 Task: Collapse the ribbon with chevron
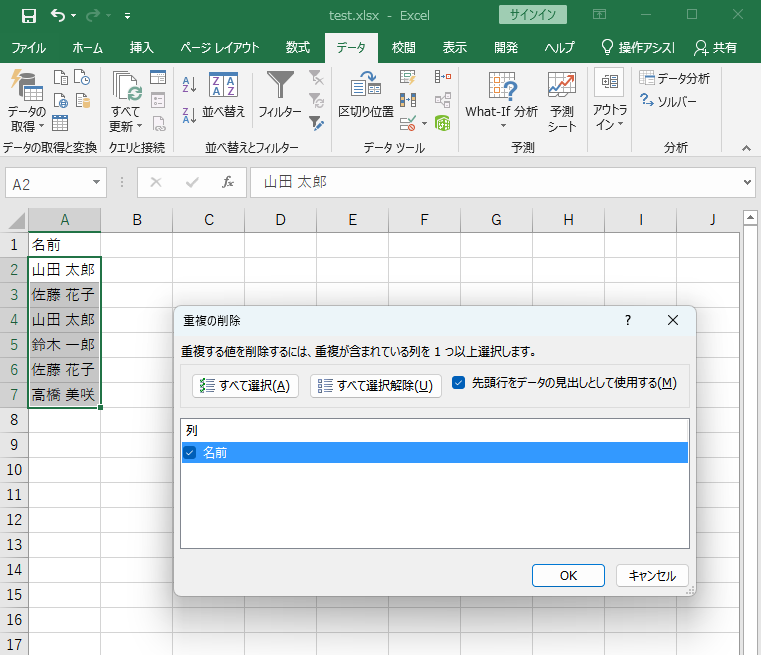tap(746, 148)
